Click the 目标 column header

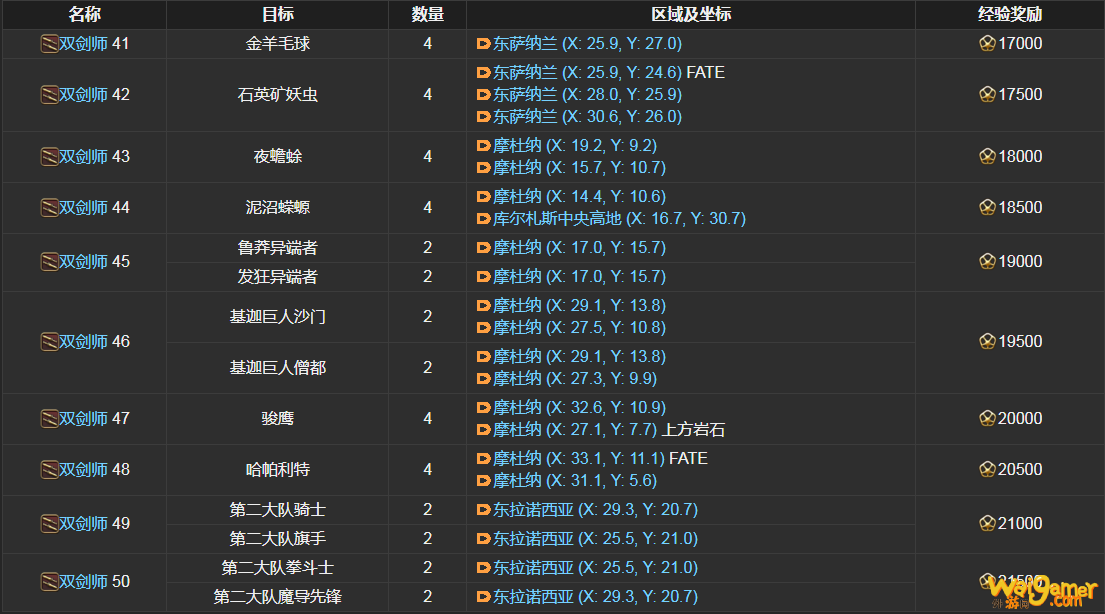pyautogui.click(x=278, y=14)
